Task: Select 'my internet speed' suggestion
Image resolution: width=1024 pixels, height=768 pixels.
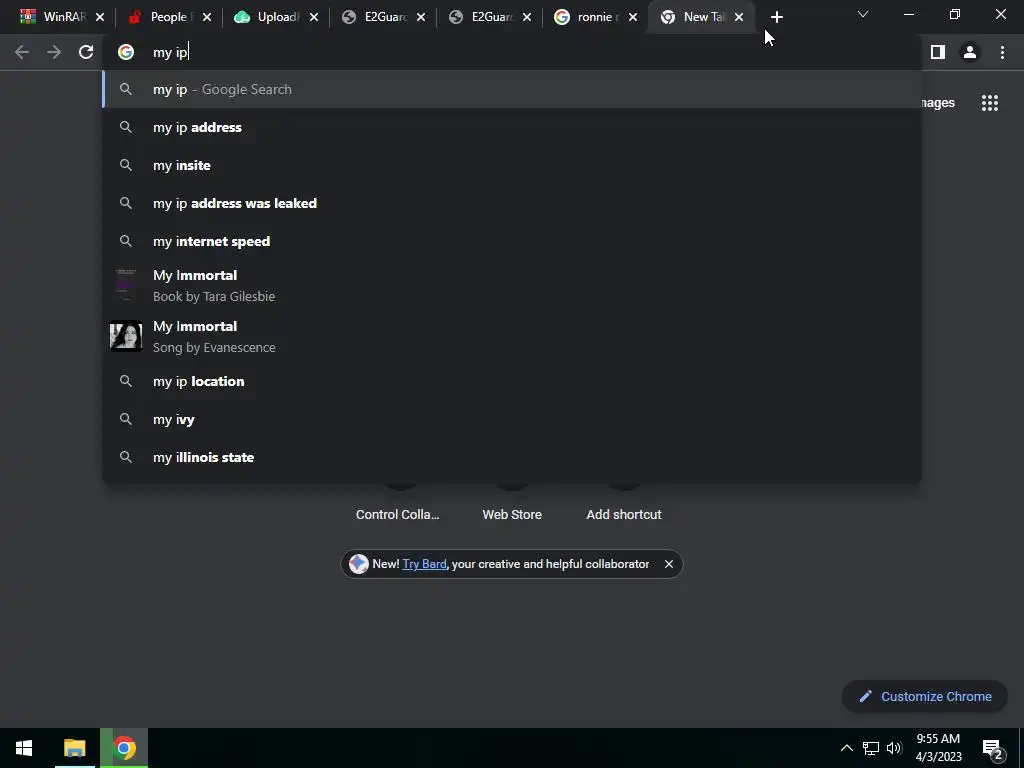Action: (x=512, y=241)
